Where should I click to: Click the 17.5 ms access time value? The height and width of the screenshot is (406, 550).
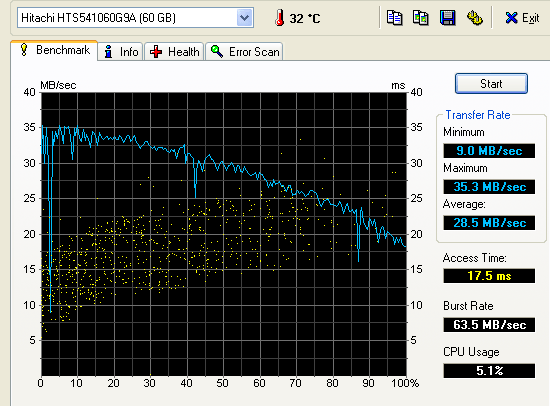point(489,276)
